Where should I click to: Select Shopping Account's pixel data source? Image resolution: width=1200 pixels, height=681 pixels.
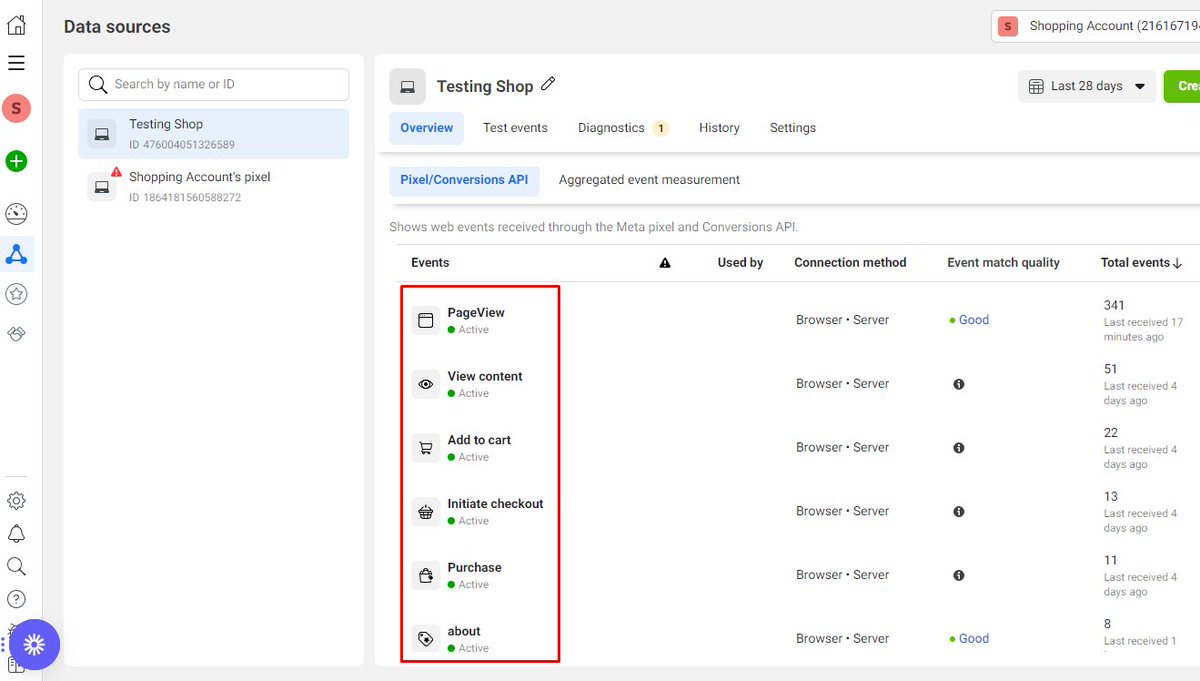(x=214, y=186)
